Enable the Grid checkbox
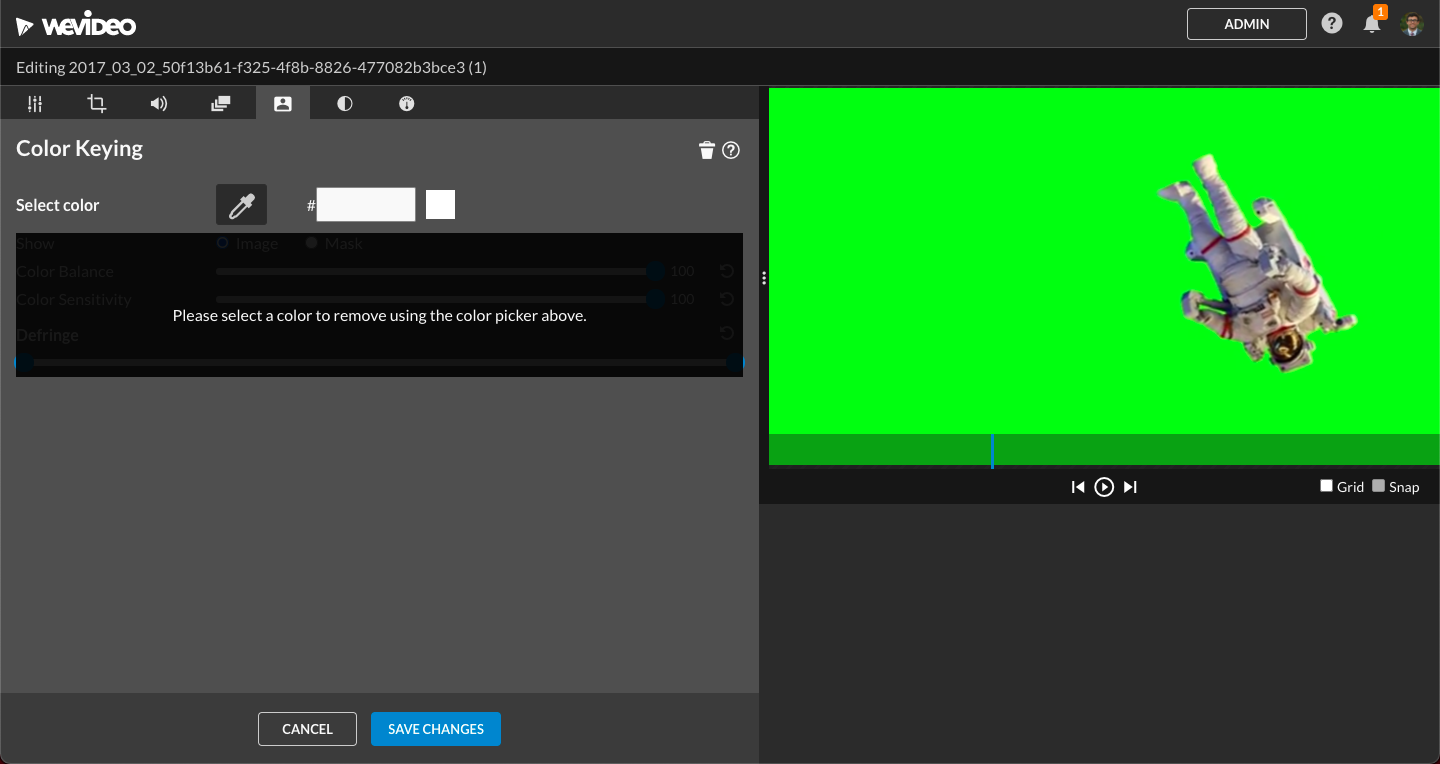 click(x=1326, y=486)
